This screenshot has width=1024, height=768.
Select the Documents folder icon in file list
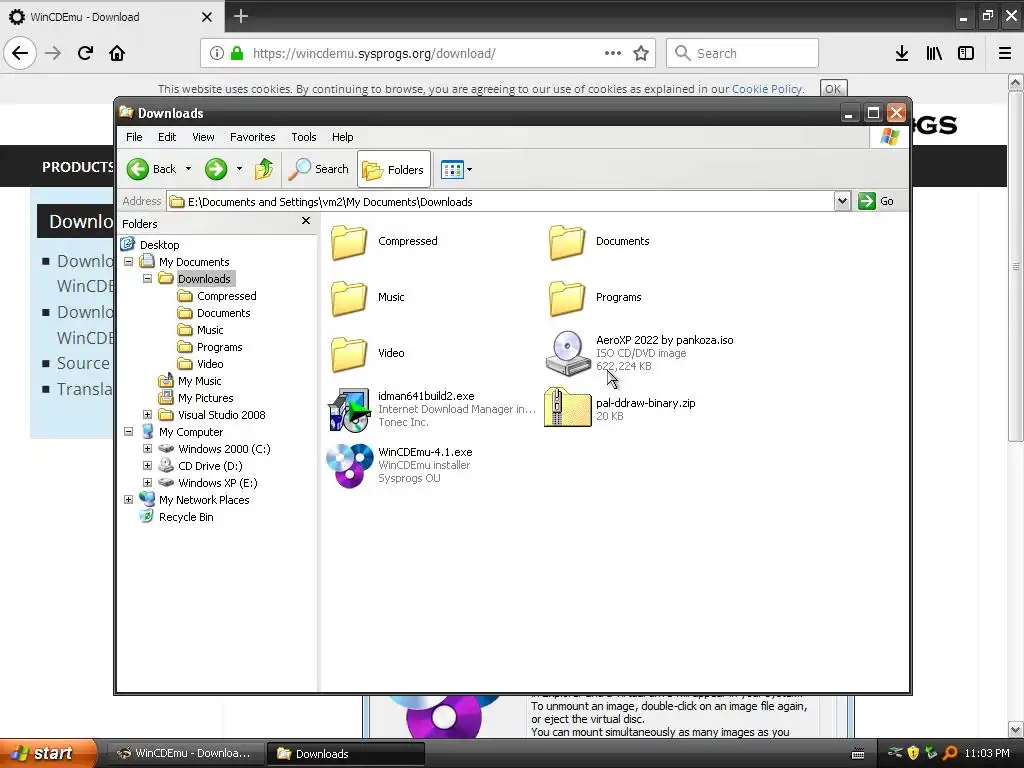point(567,242)
